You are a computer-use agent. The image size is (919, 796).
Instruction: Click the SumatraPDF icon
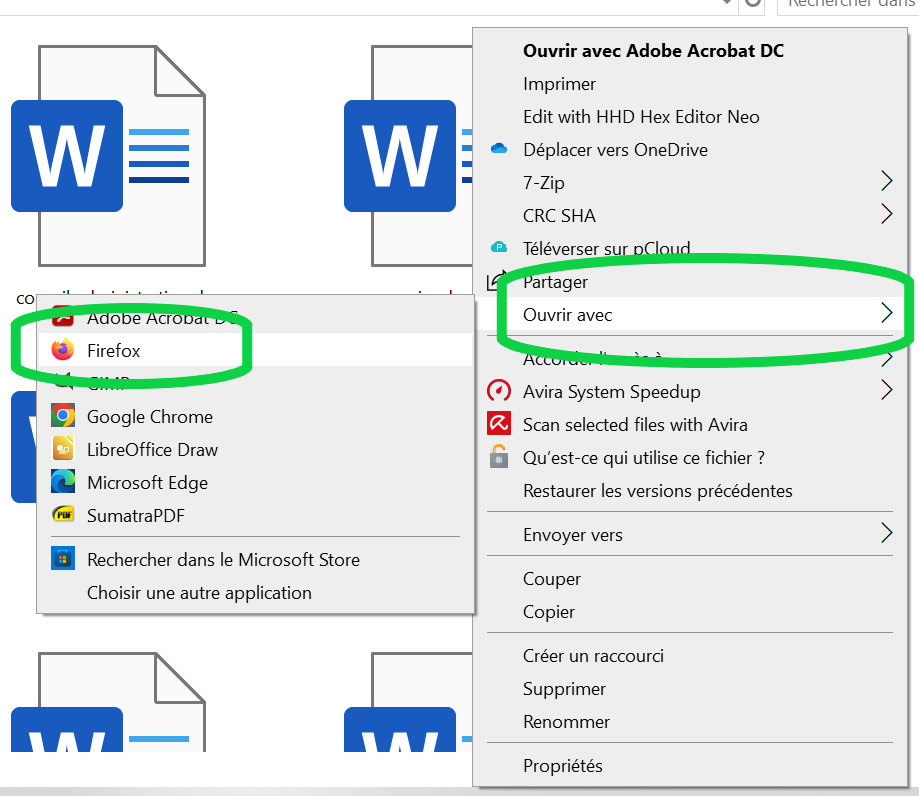pyautogui.click(x=63, y=516)
